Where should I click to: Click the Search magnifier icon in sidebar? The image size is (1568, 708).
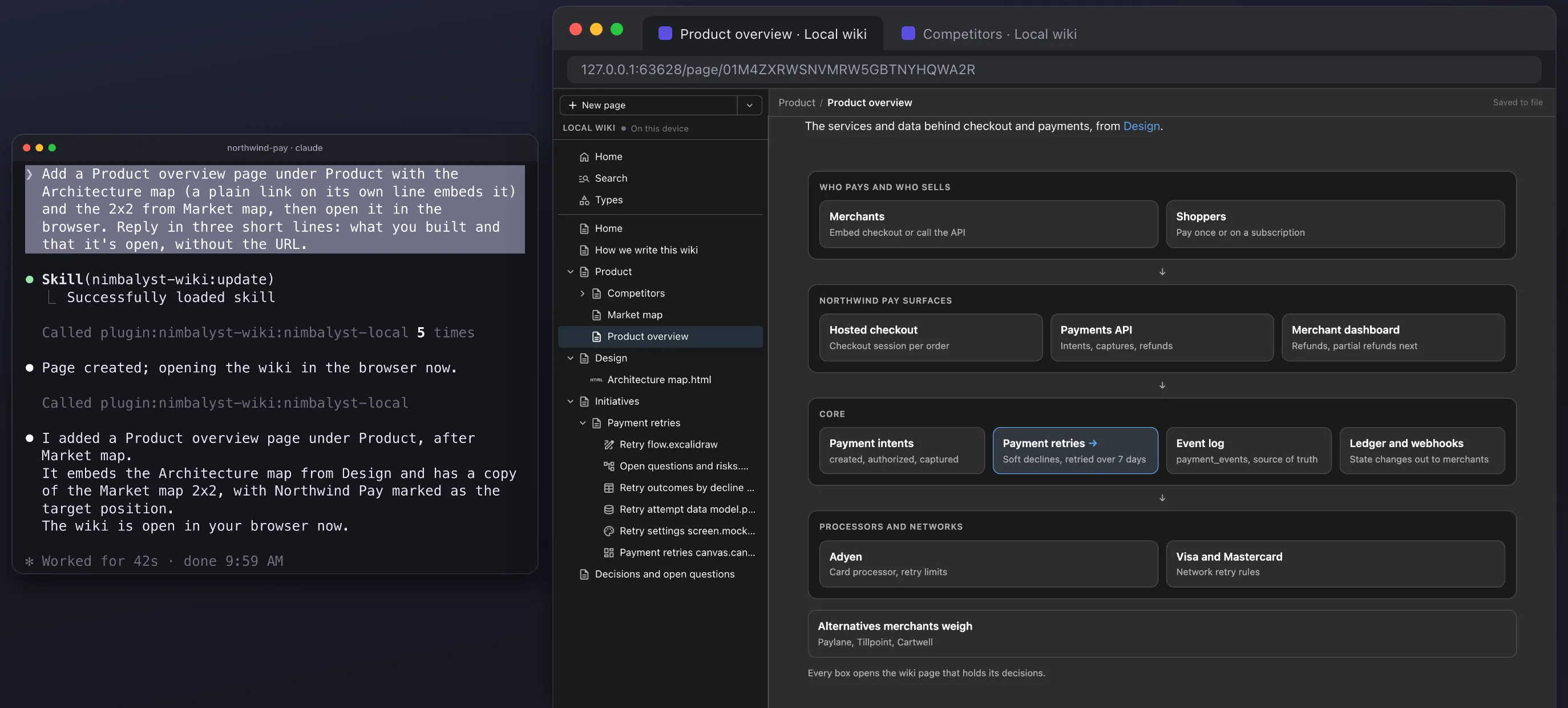[x=584, y=179]
